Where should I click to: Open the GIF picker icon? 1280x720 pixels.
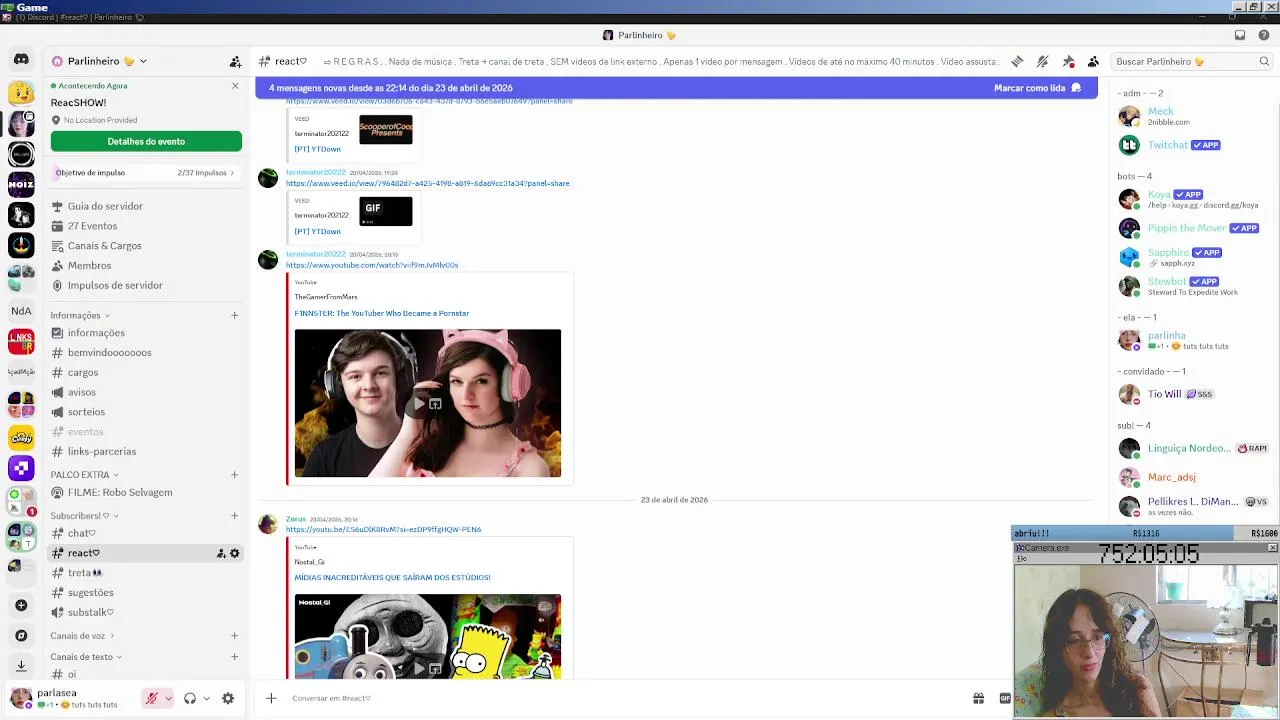[x=1004, y=698]
